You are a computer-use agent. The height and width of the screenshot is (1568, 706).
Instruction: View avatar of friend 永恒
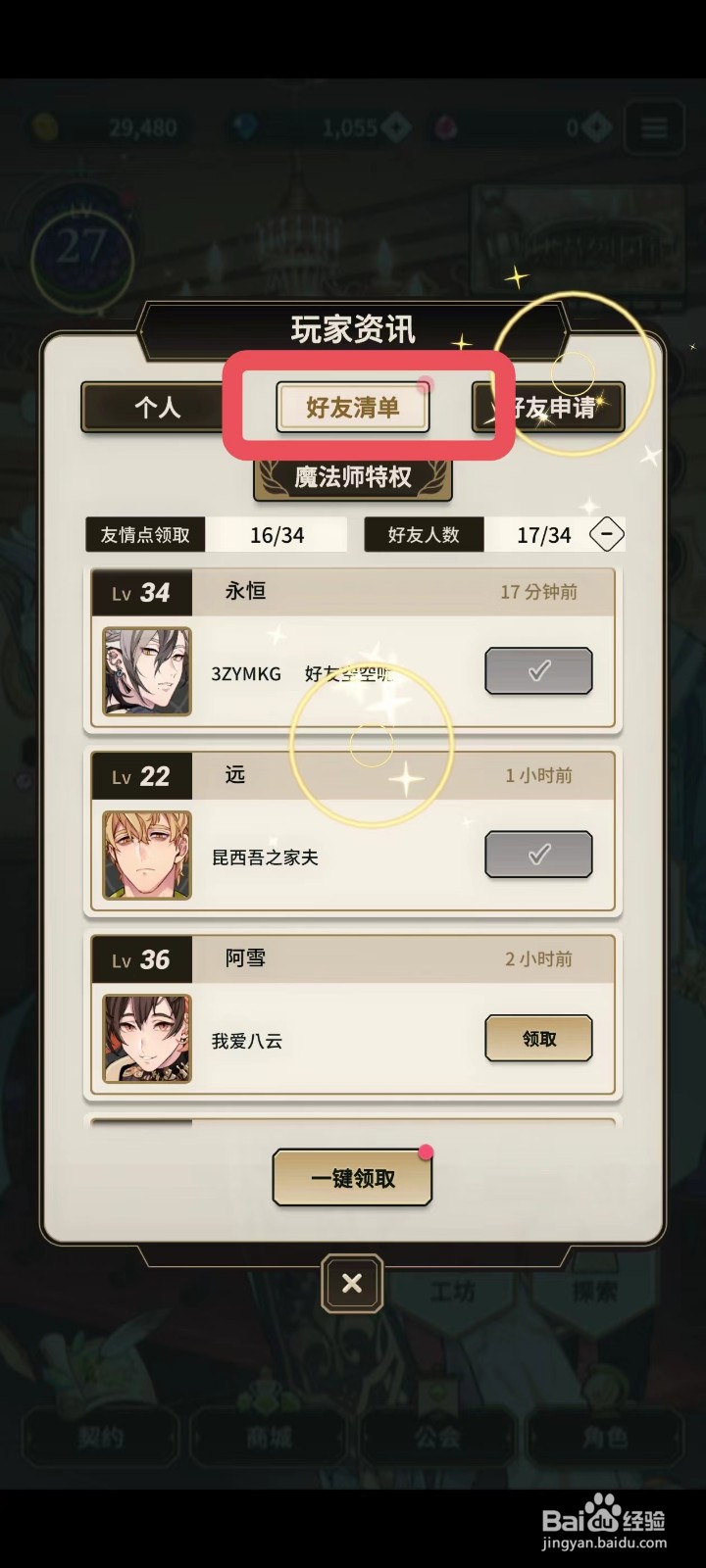click(147, 671)
